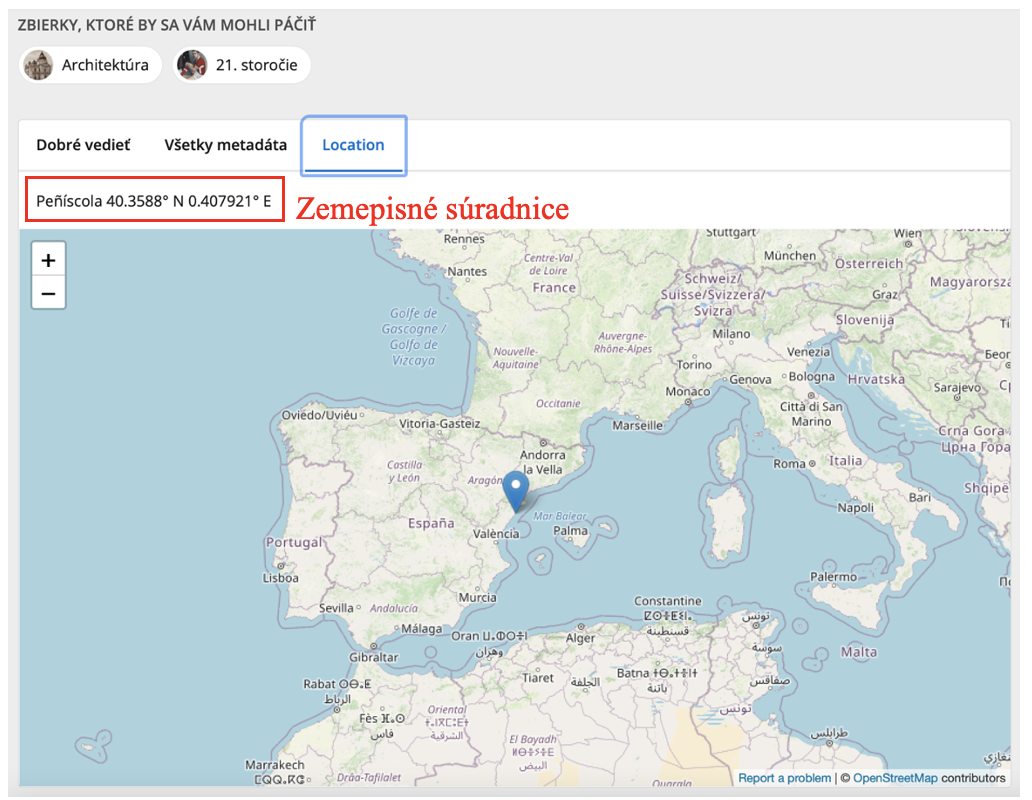The height and width of the screenshot is (800, 1032).
Task: Click the Palma label on the map
Action: [x=570, y=530]
